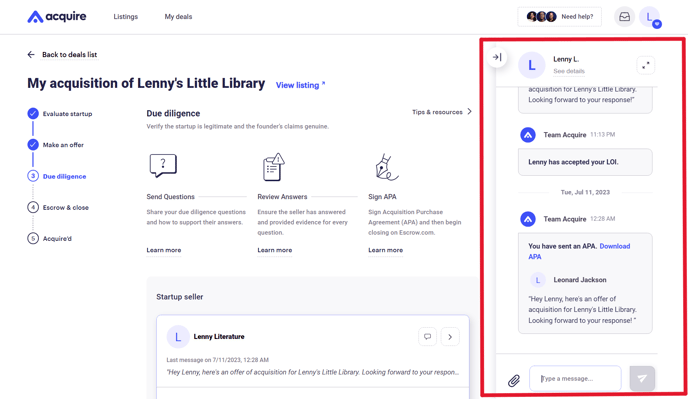
Task: Click the Lenny Literature avatar
Action: point(178,337)
